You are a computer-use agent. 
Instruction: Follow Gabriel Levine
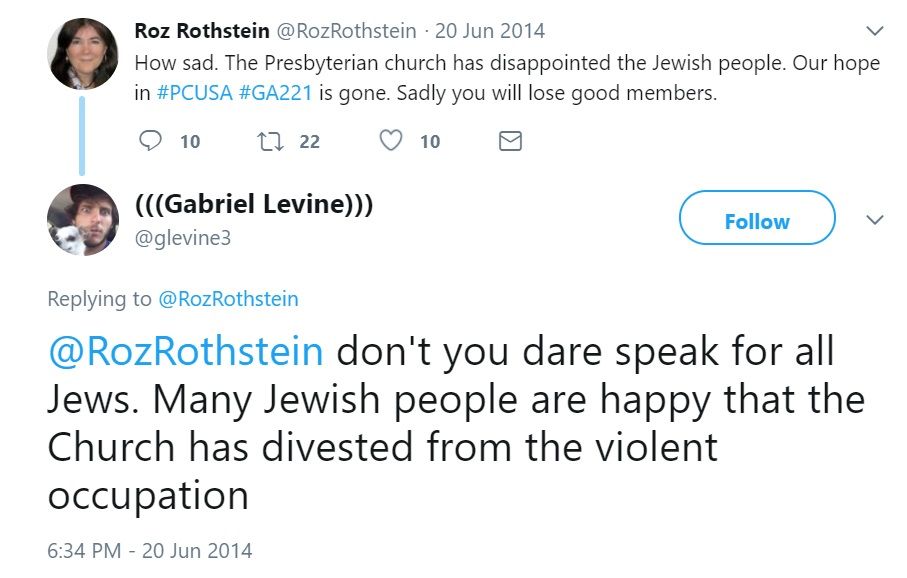[x=756, y=221]
